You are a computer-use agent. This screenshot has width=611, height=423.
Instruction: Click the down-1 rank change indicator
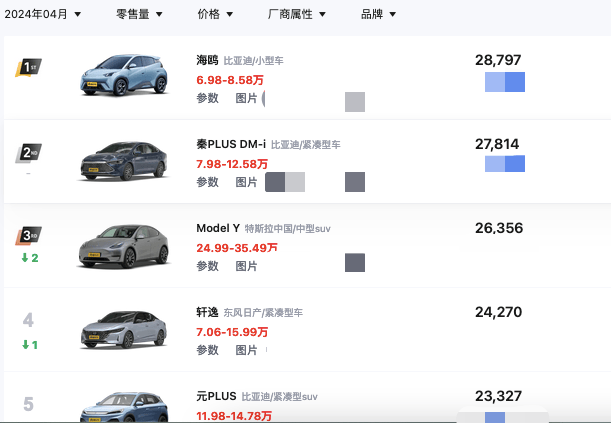(x=30, y=345)
